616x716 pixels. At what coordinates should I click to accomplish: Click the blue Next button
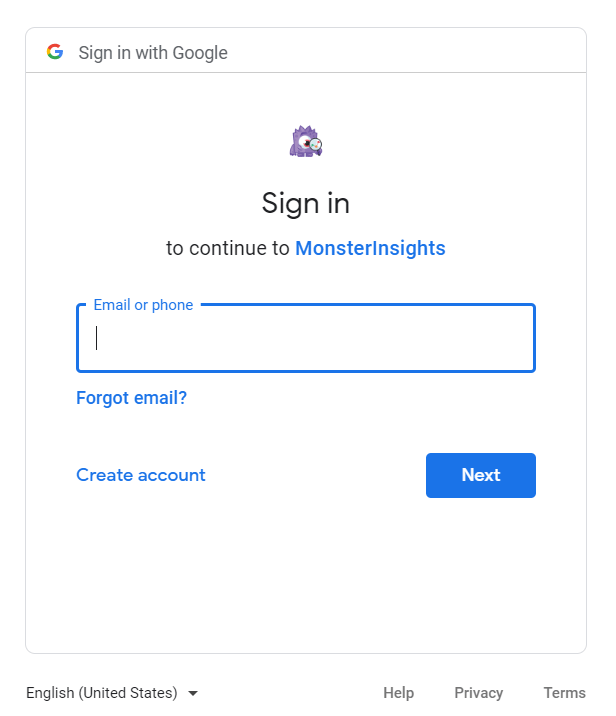click(x=480, y=475)
